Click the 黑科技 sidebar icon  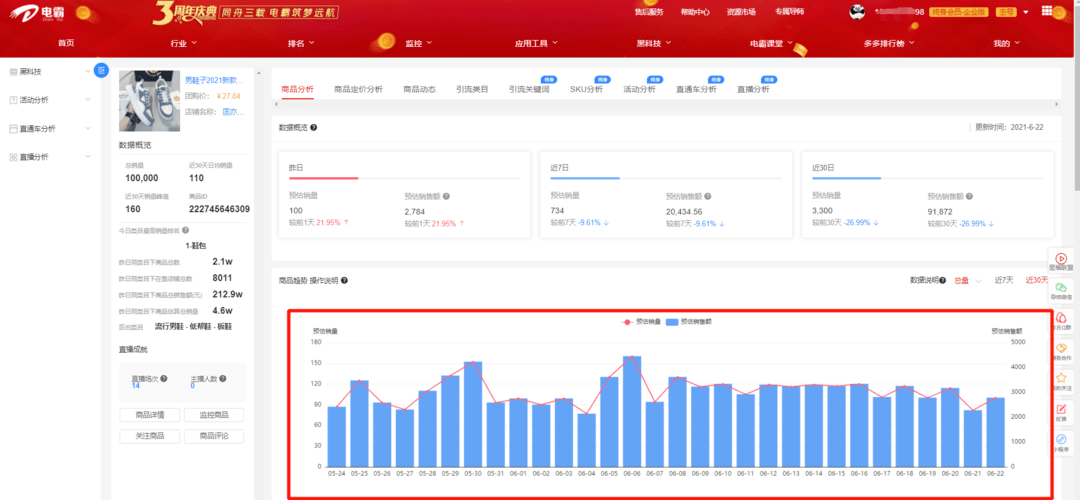tap(14, 71)
